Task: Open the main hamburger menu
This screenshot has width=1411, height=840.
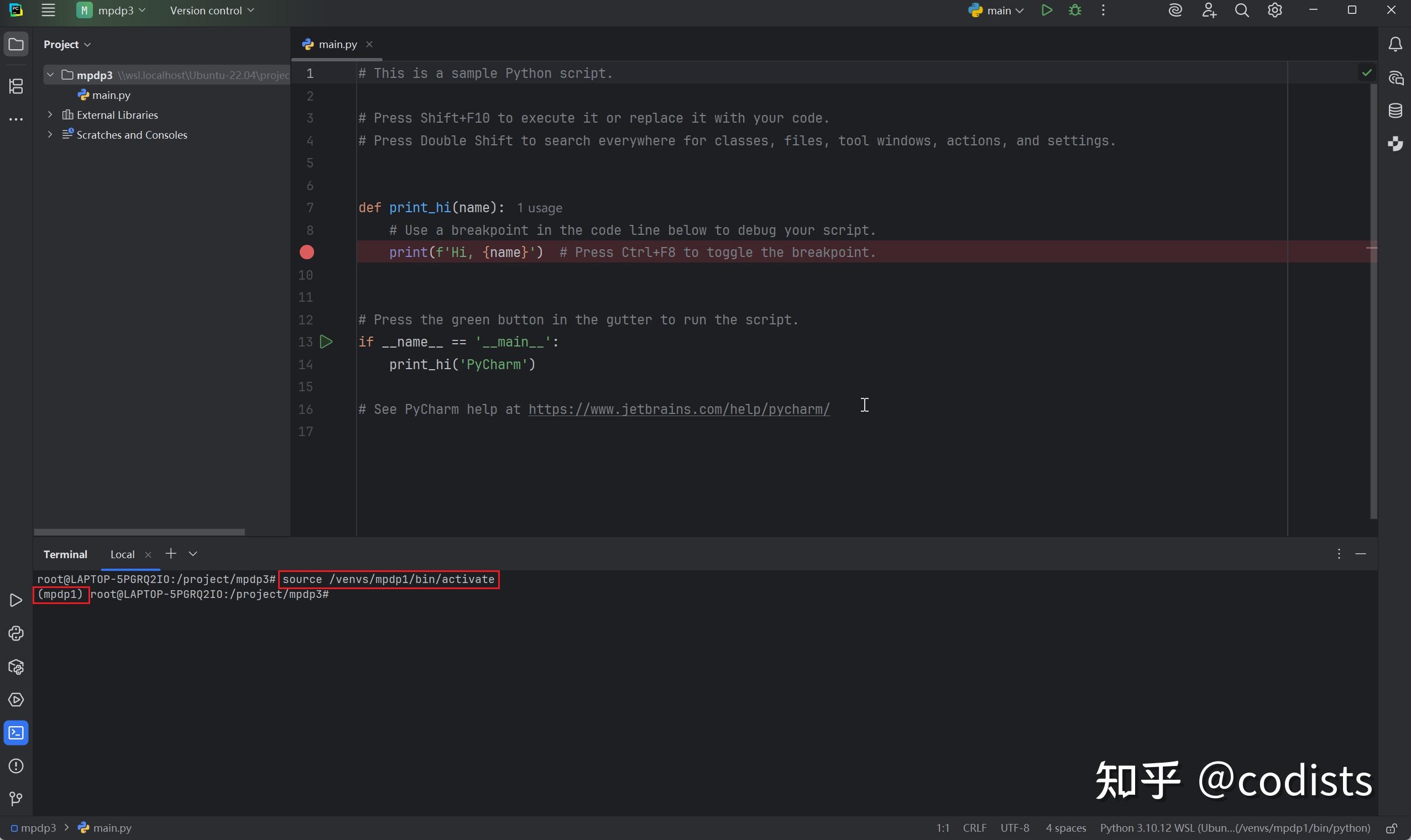Action: coord(48,9)
